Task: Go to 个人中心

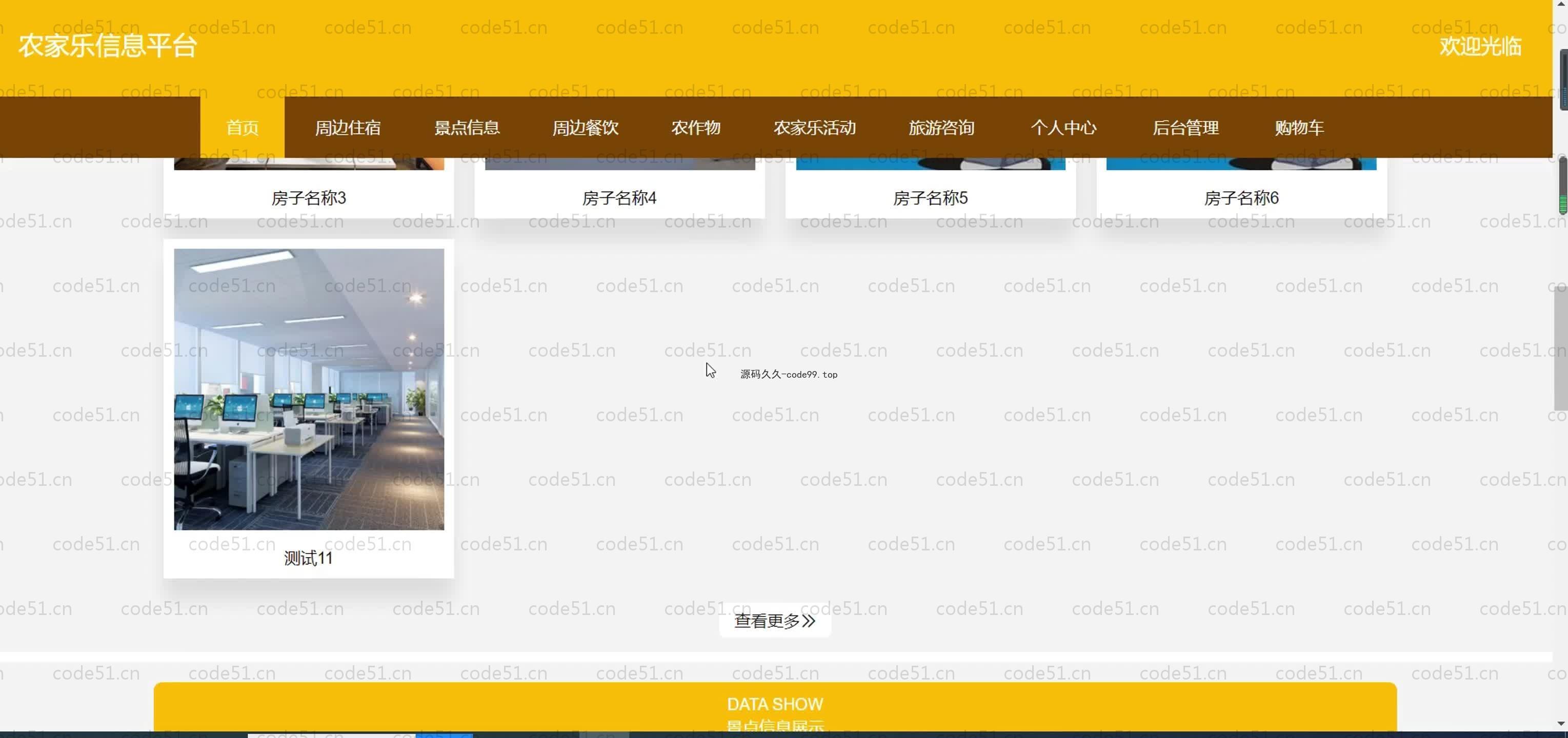Action: [x=1063, y=128]
